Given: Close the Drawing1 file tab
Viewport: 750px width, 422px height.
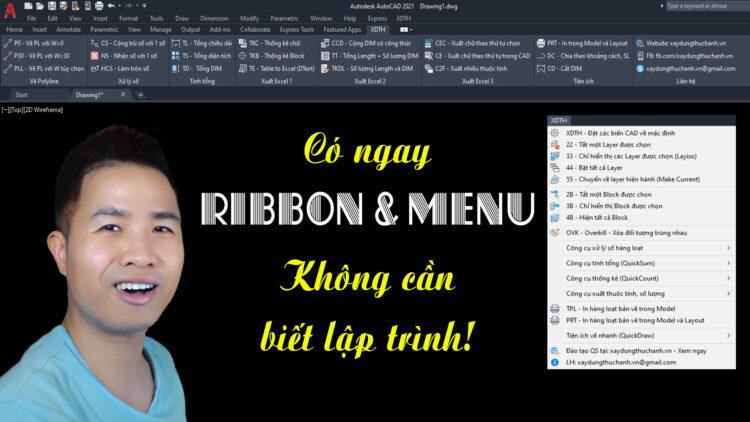Looking at the screenshot, I should [x=123, y=95].
